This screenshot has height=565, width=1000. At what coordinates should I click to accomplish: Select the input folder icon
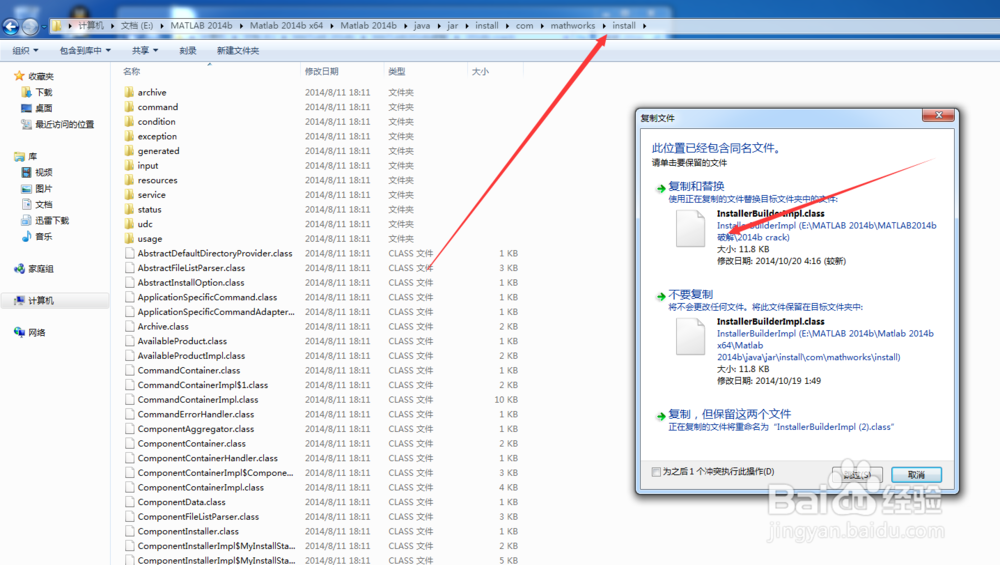(129, 165)
